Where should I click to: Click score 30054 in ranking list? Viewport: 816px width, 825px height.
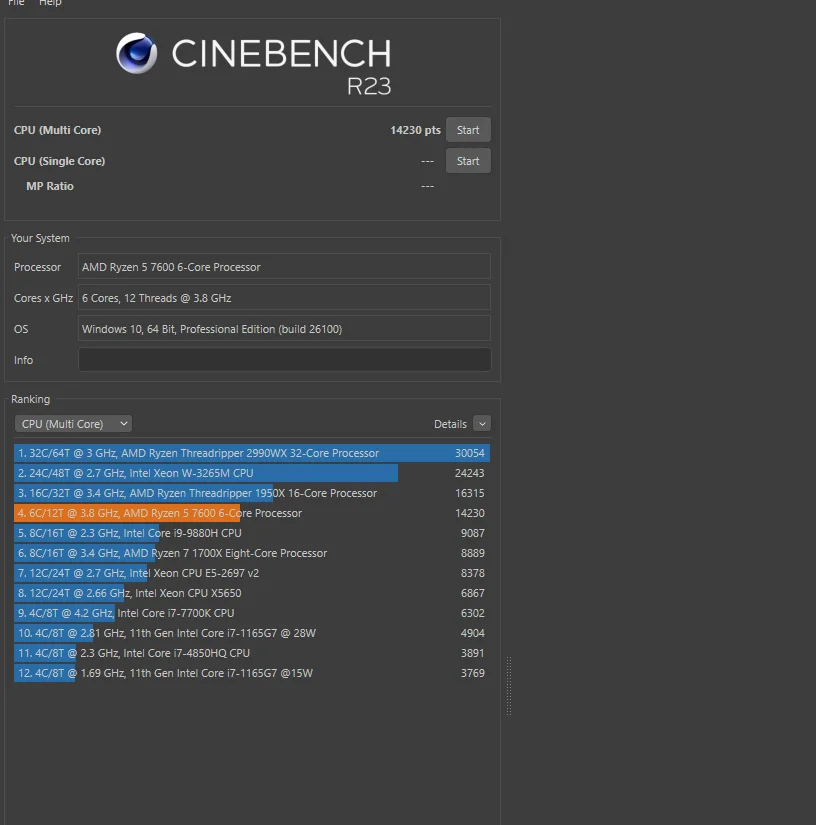tap(469, 453)
